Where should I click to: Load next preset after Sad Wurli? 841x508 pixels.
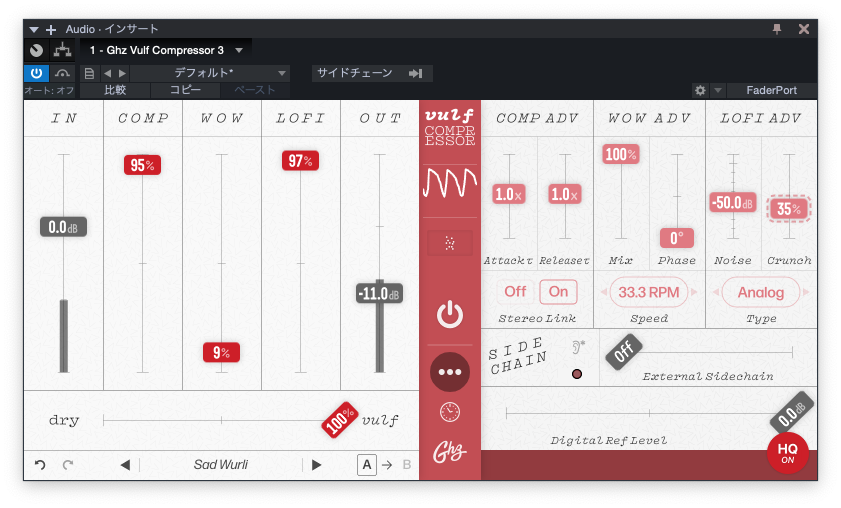[x=316, y=465]
